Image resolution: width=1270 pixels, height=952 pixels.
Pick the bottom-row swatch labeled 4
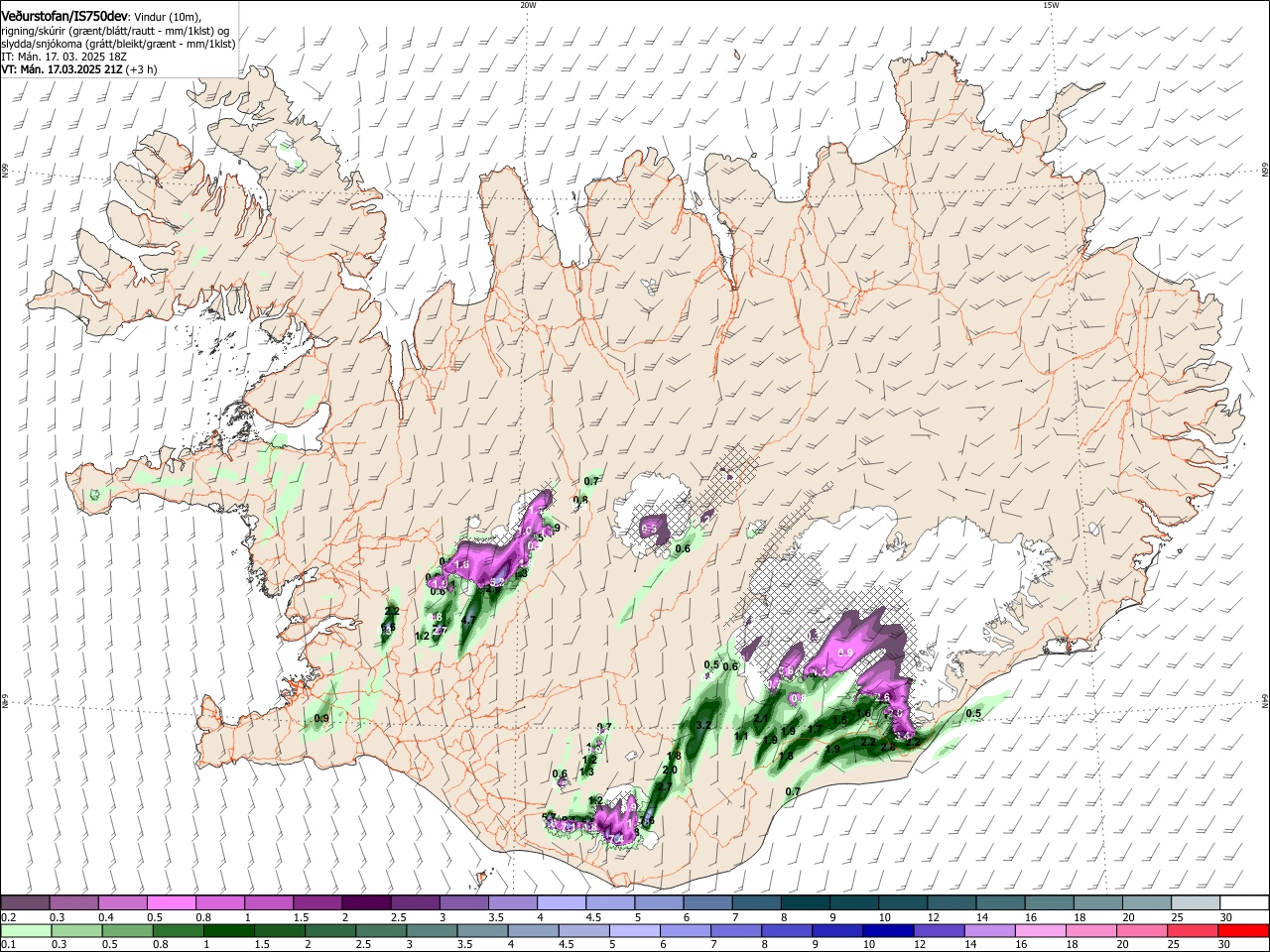click(x=533, y=931)
